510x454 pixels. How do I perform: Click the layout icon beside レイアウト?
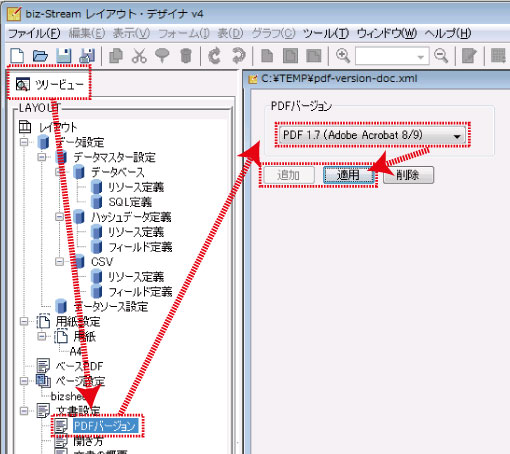point(25,127)
